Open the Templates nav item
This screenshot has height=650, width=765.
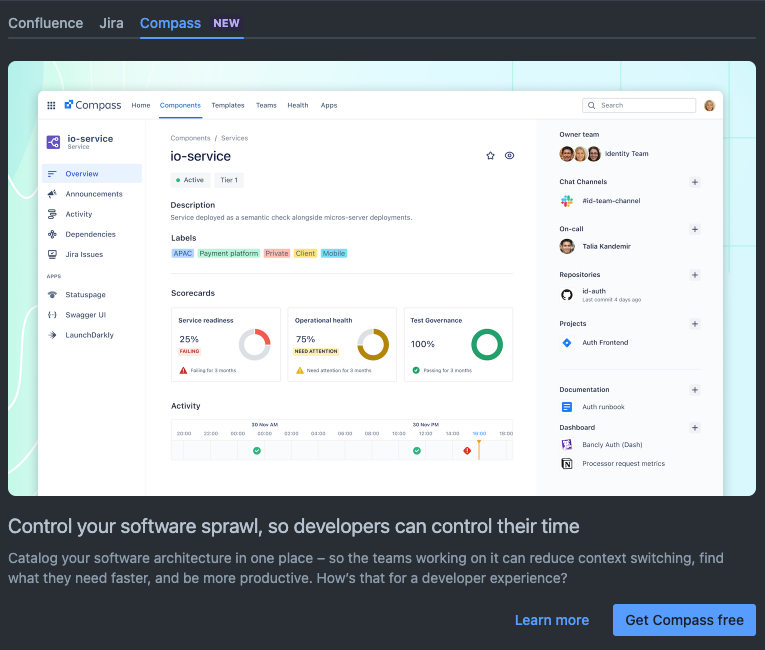click(x=228, y=105)
